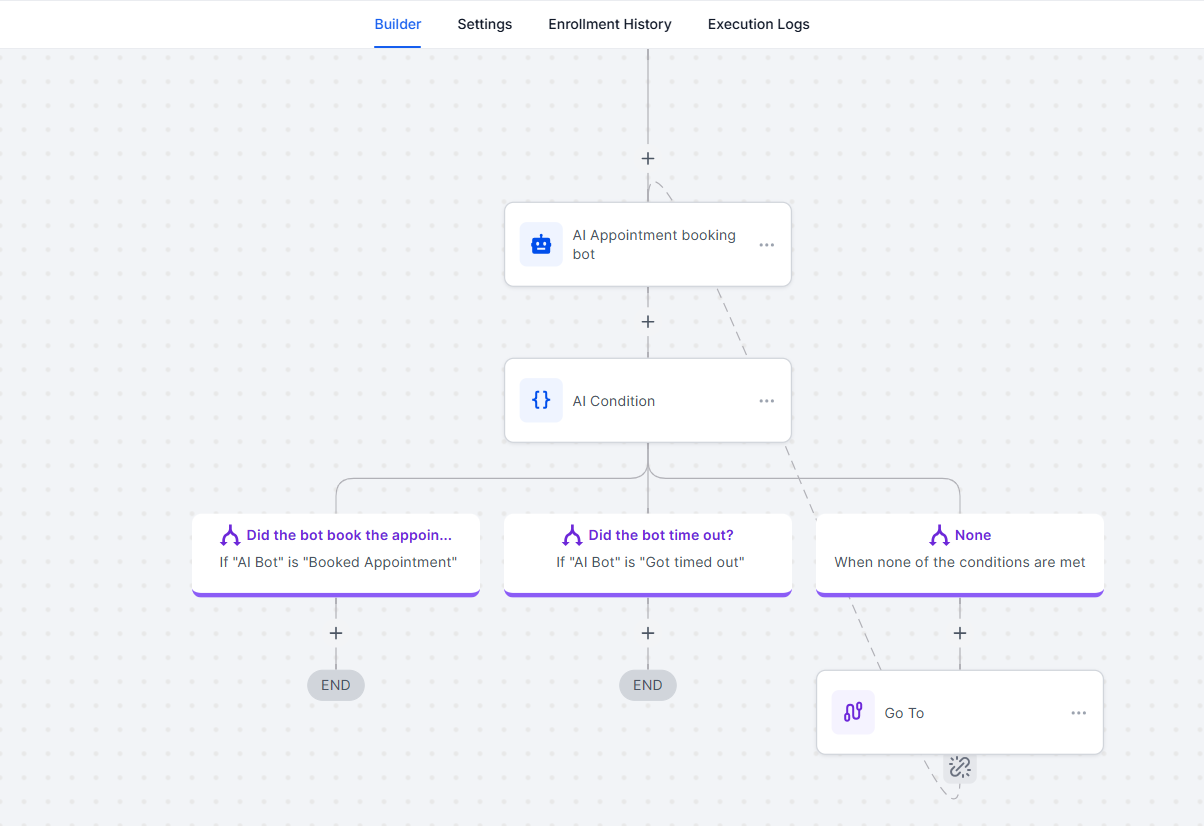This screenshot has height=826, width=1204.
Task: Click branch icon on bot time out condition
Action: point(572,535)
